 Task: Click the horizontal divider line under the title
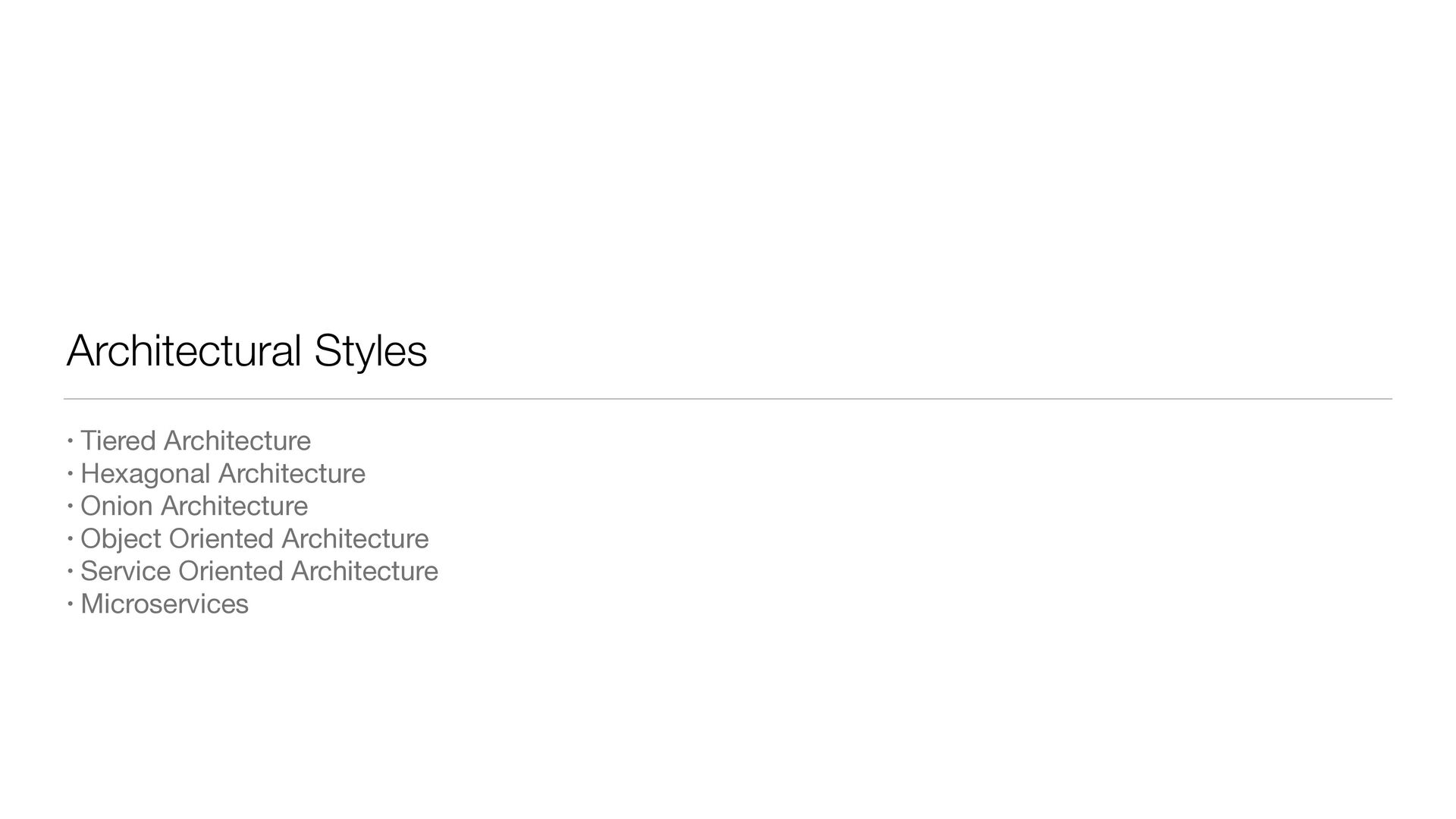click(728, 399)
